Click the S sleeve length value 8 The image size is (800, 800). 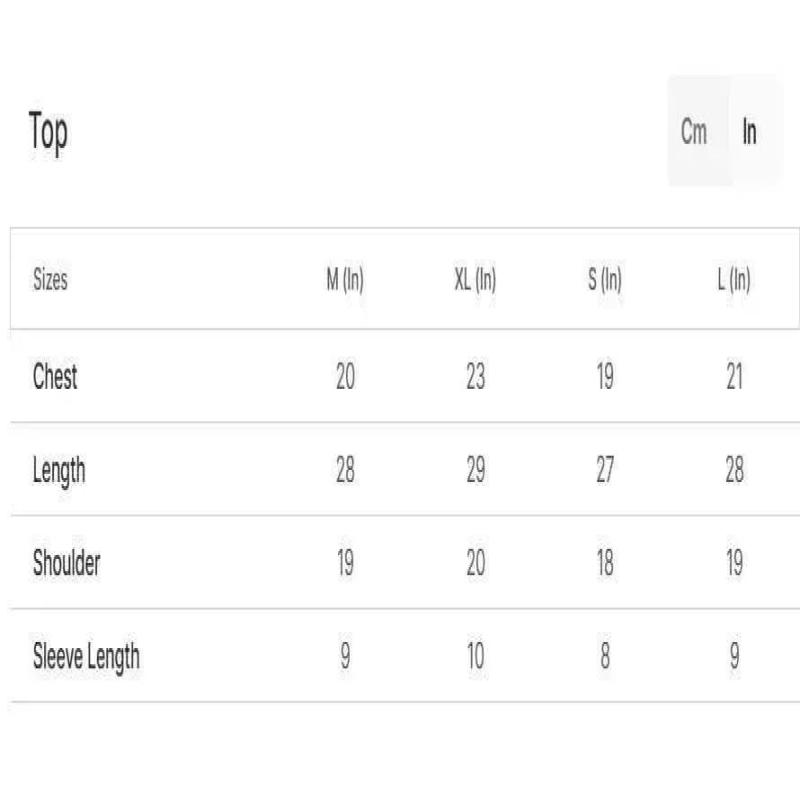coord(605,657)
